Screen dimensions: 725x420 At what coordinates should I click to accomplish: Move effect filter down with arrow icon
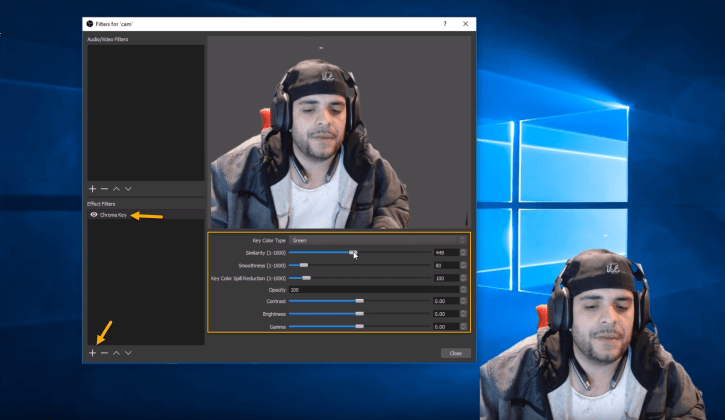click(x=128, y=353)
